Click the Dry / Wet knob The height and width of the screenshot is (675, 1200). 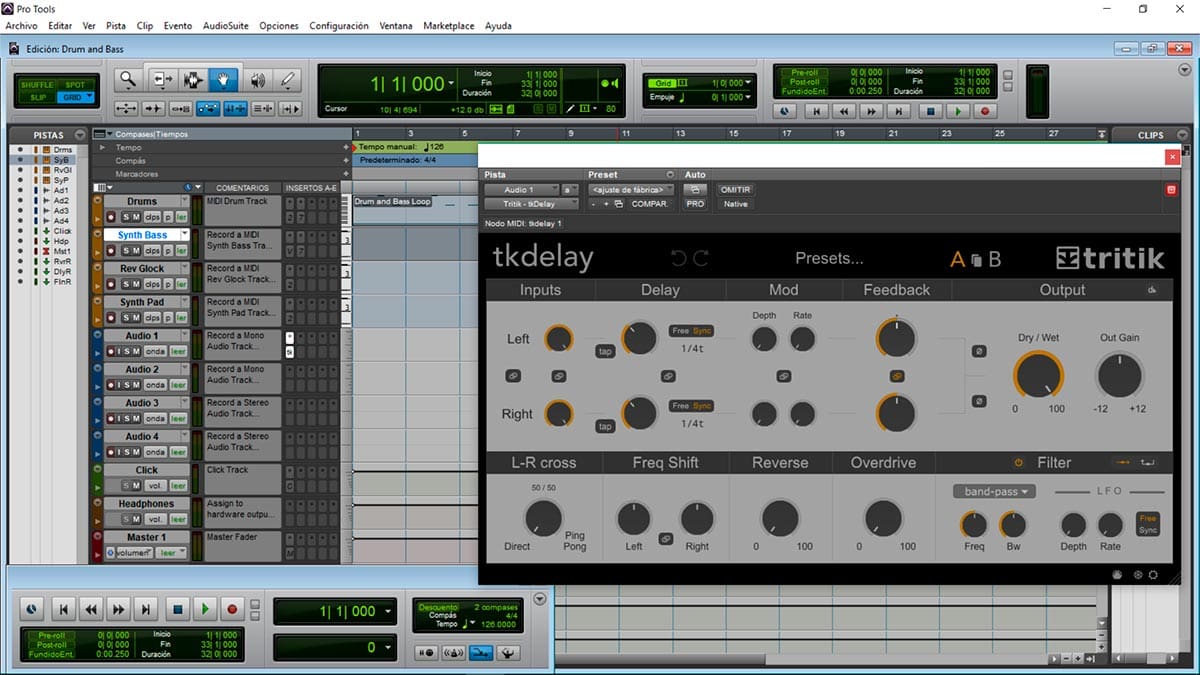1038,376
